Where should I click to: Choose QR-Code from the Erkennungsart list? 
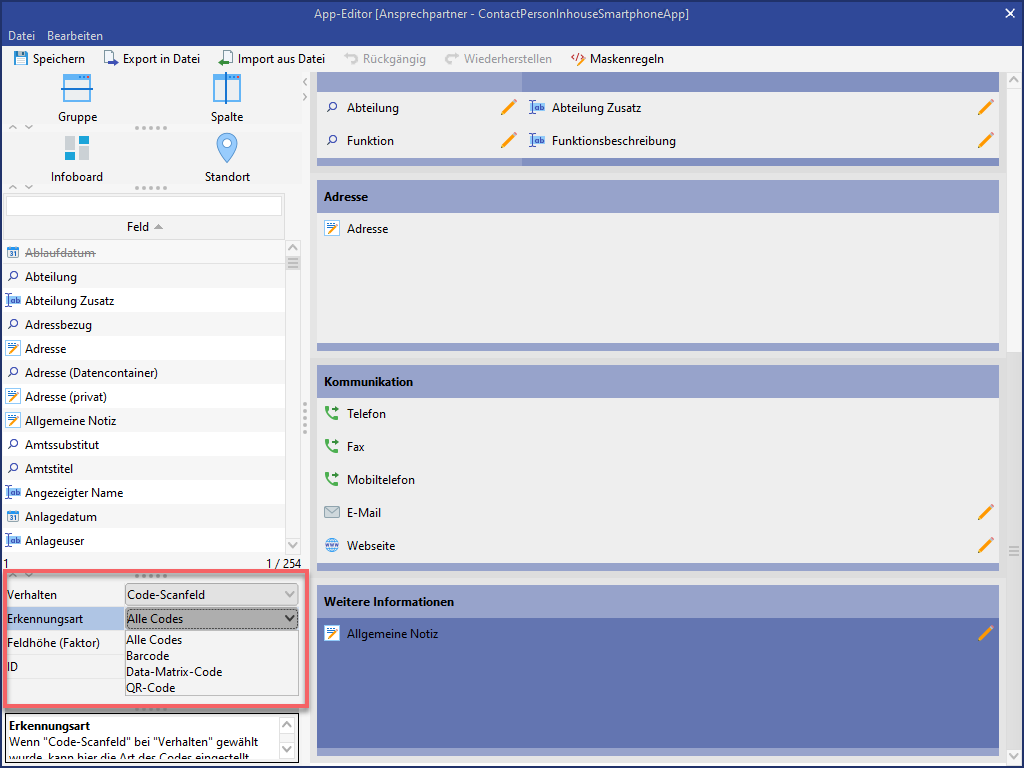(x=151, y=688)
